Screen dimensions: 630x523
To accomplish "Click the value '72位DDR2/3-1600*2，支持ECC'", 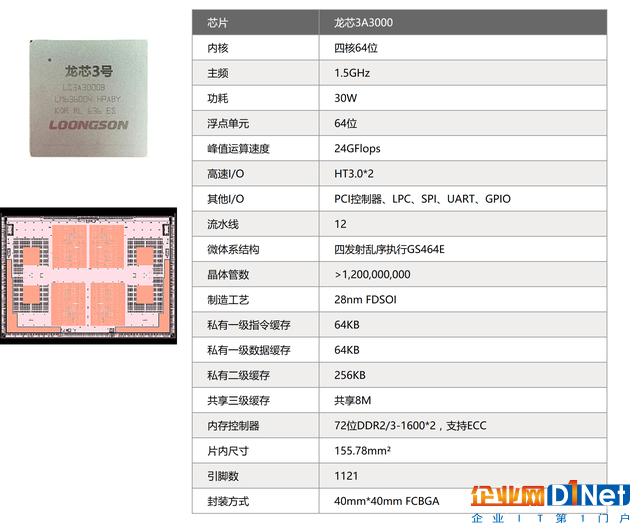I will click(x=410, y=426).
